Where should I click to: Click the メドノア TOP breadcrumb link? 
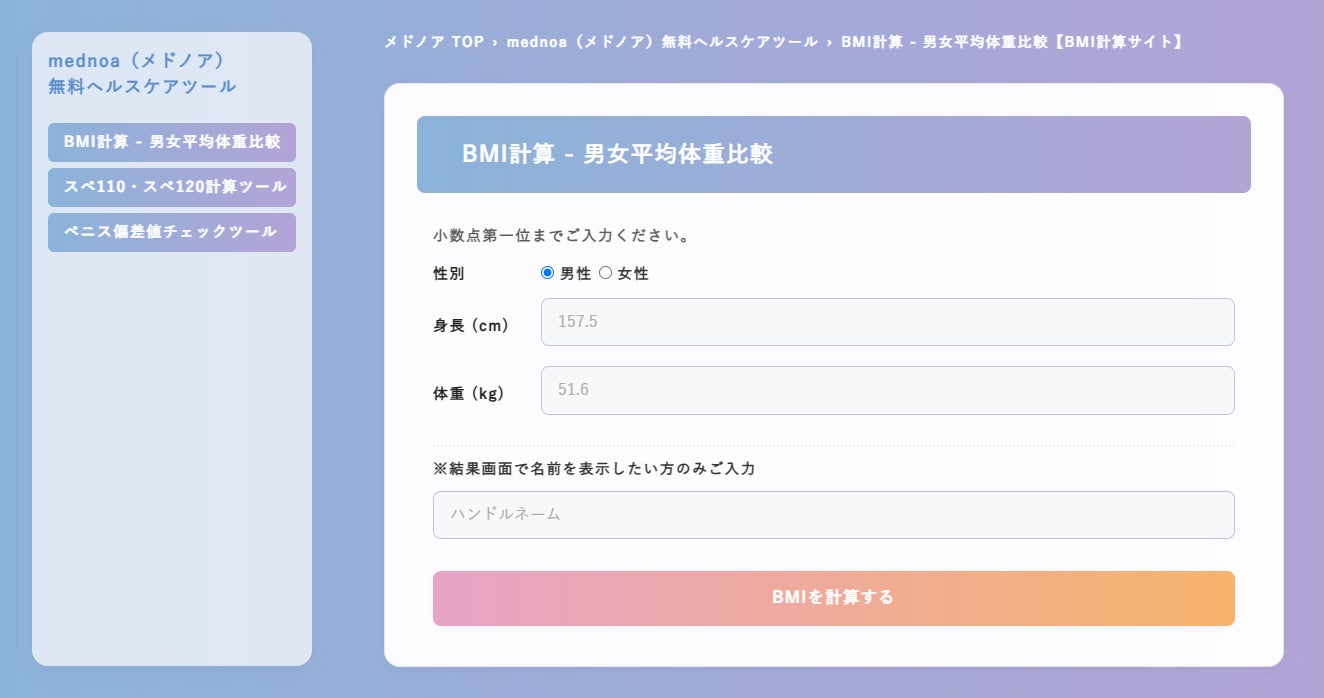pos(433,42)
